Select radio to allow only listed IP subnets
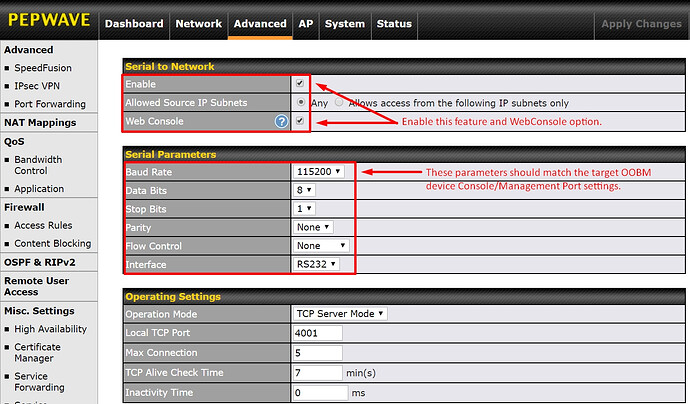Image resolution: width=690 pixels, height=404 pixels. 339,102
